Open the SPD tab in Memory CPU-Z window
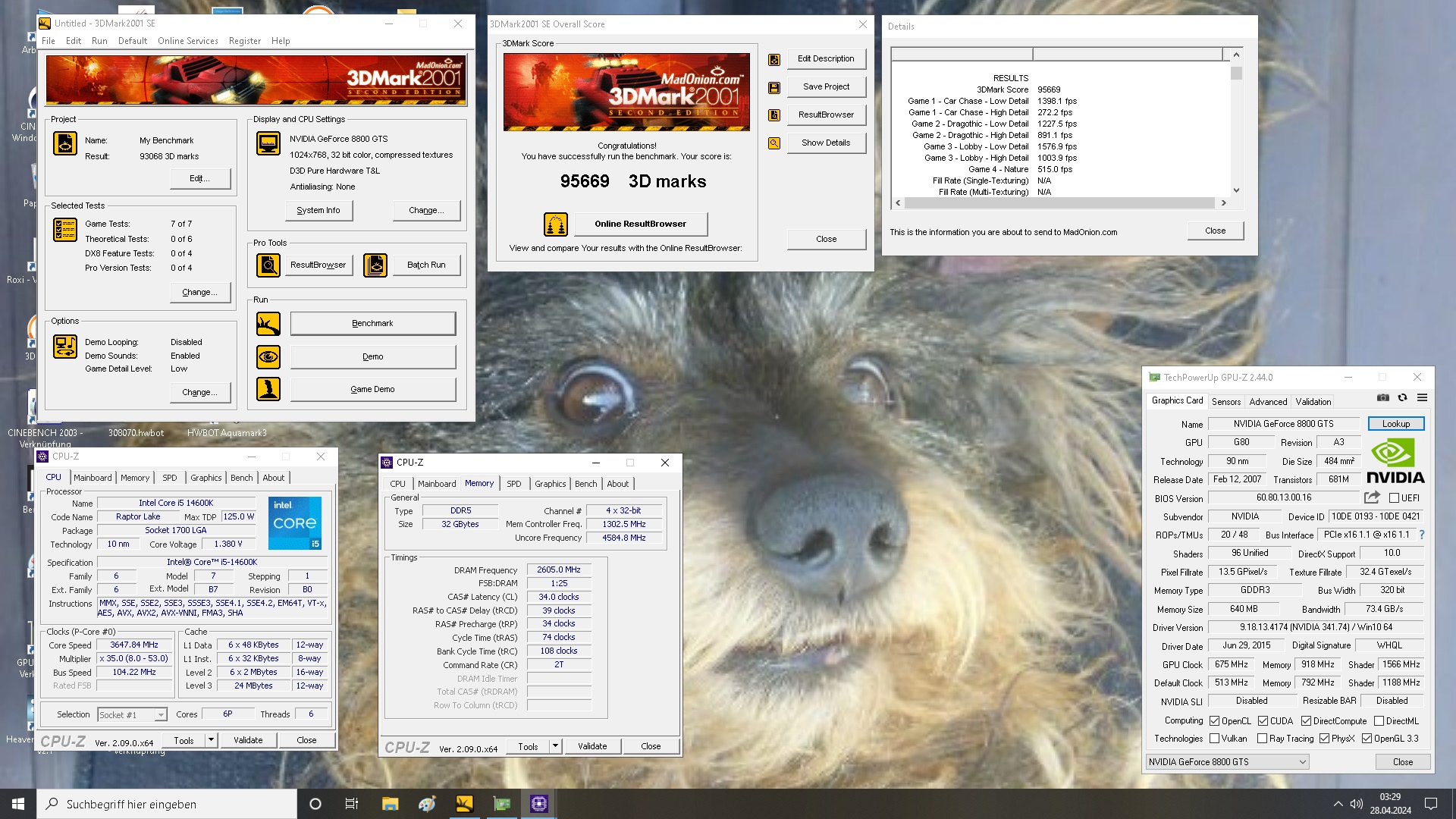This screenshot has height=819, width=1456. [x=513, y=484]
